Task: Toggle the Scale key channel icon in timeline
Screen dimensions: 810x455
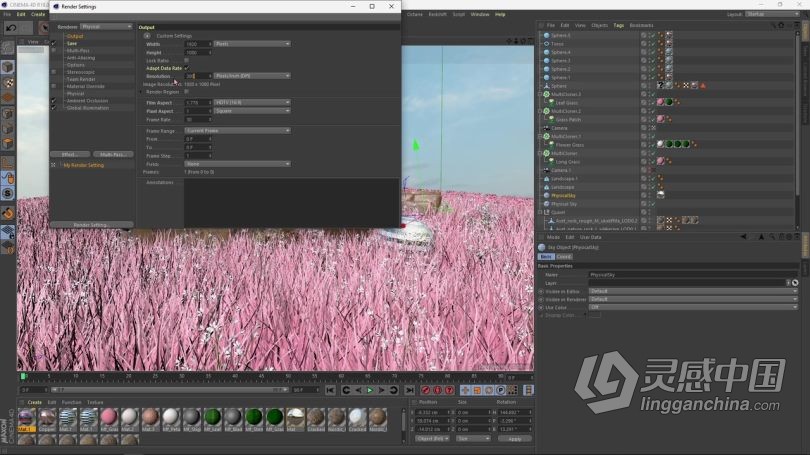Action: (x=477, y=390)
